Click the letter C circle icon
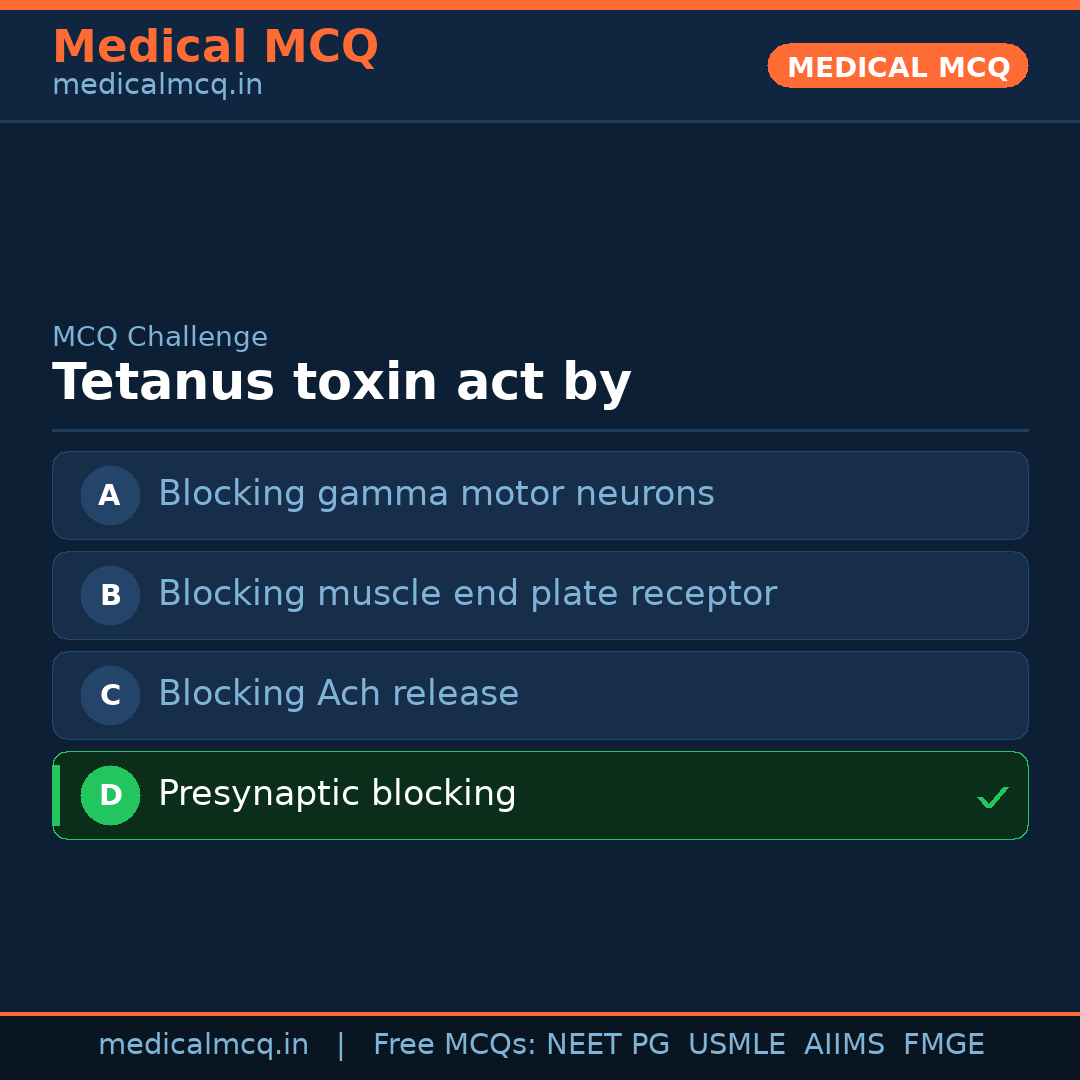The width and height of the screenshot is (1080, 1080). click(110, 695)
